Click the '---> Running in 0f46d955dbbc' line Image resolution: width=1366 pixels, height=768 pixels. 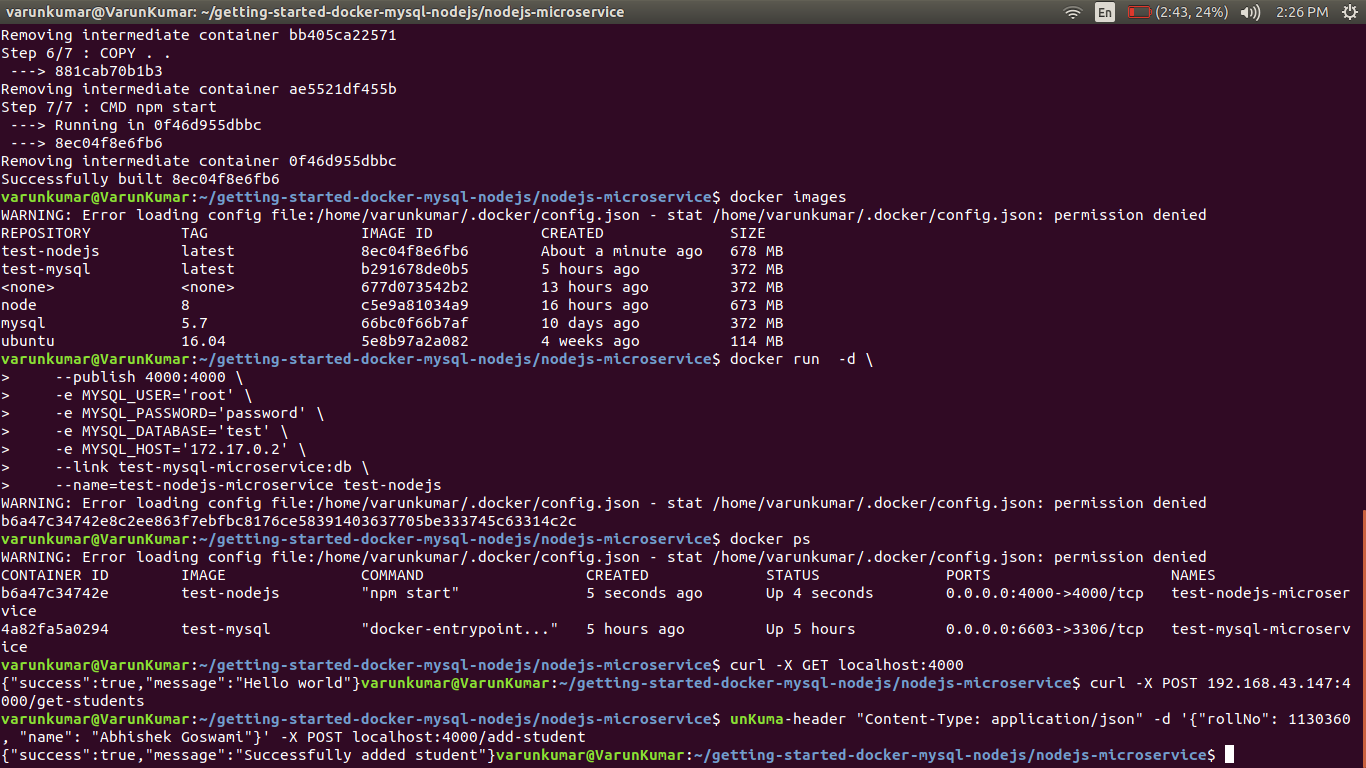[136, 125]
